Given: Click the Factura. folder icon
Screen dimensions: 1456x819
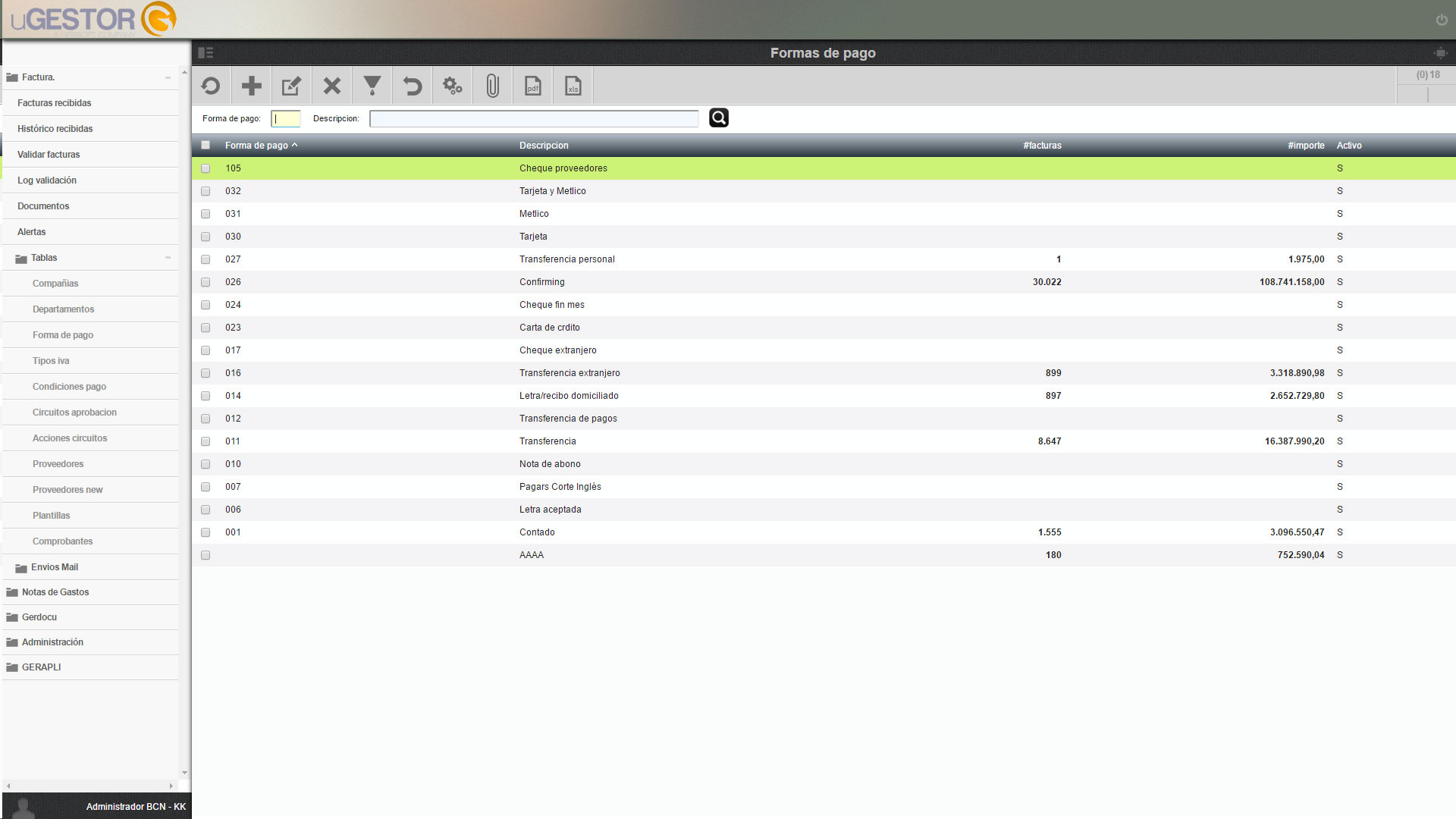Looking at the screenshot, I should (12, 77).
